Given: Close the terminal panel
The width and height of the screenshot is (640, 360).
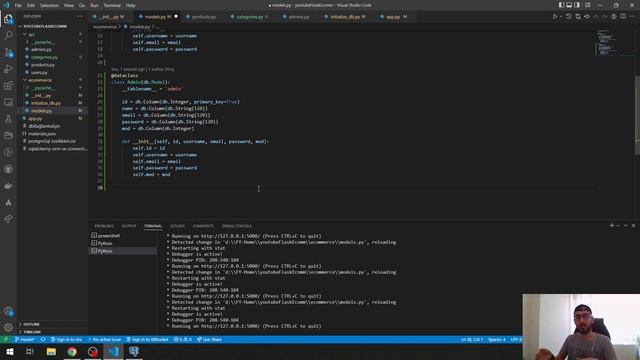Looking at the screenshot, I should (x=633, y=226).
